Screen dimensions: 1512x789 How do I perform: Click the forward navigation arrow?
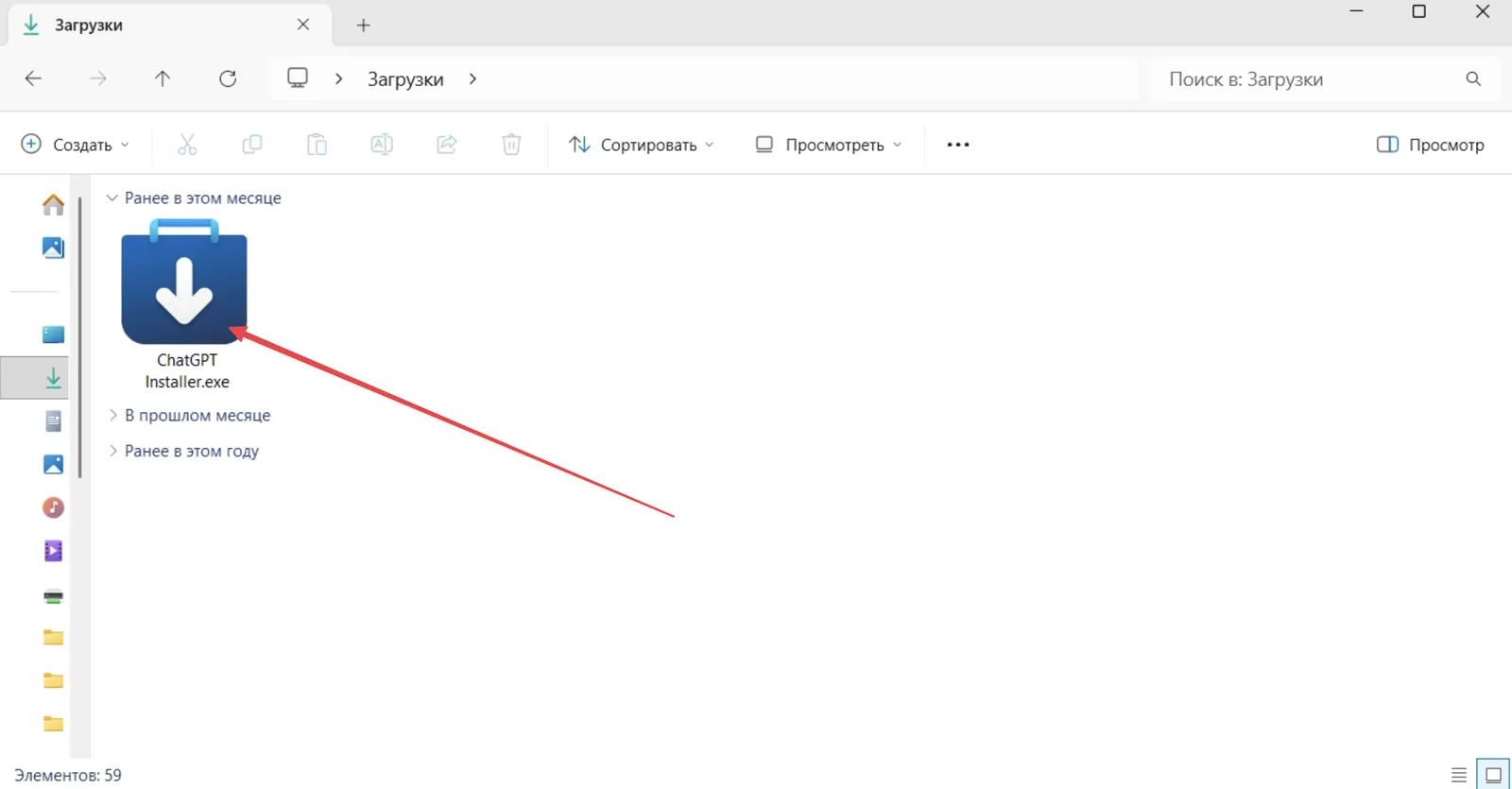pyautogui.click(x=98, y=78)
